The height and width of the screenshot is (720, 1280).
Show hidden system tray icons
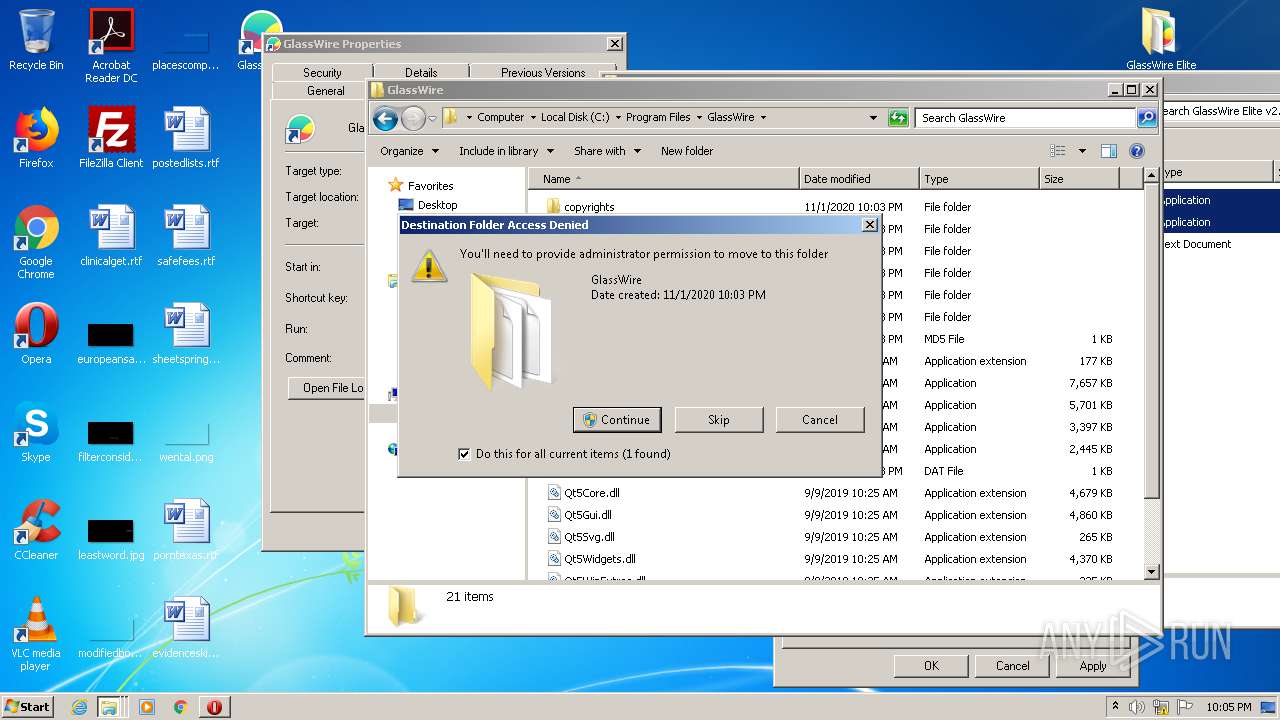pyautogui.click(x=1115, y=707)
